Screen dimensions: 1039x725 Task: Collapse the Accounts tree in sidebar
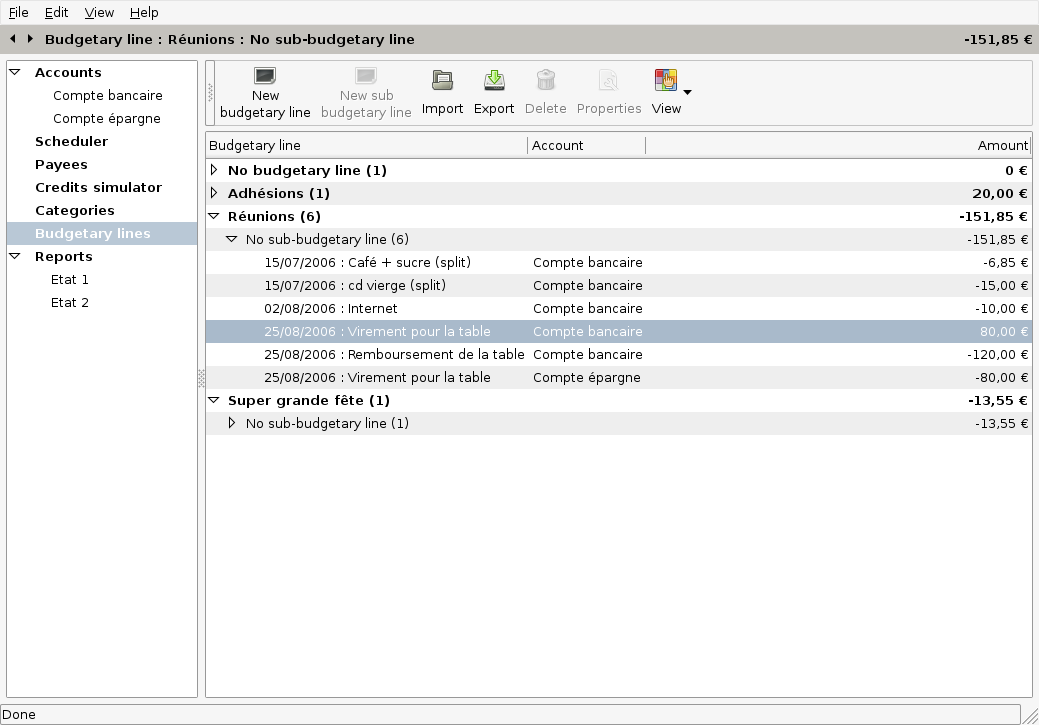(15, 73)
